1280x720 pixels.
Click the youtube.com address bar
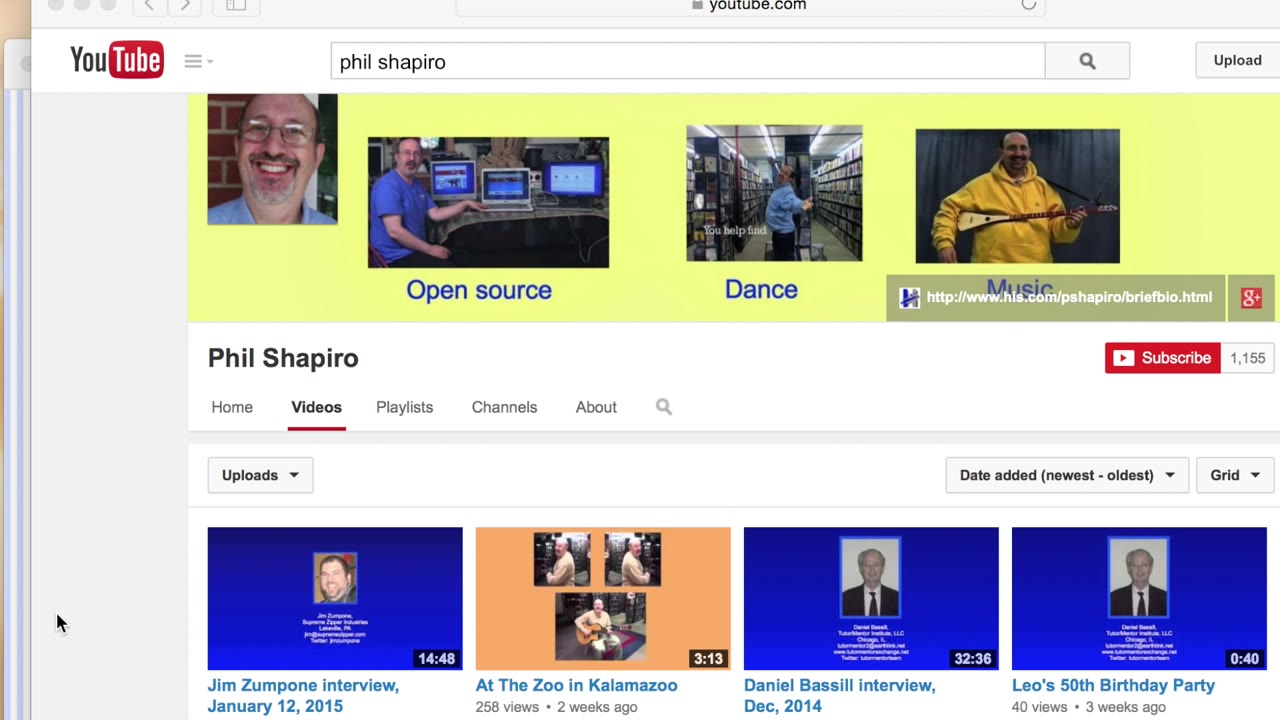pos(750,5)
